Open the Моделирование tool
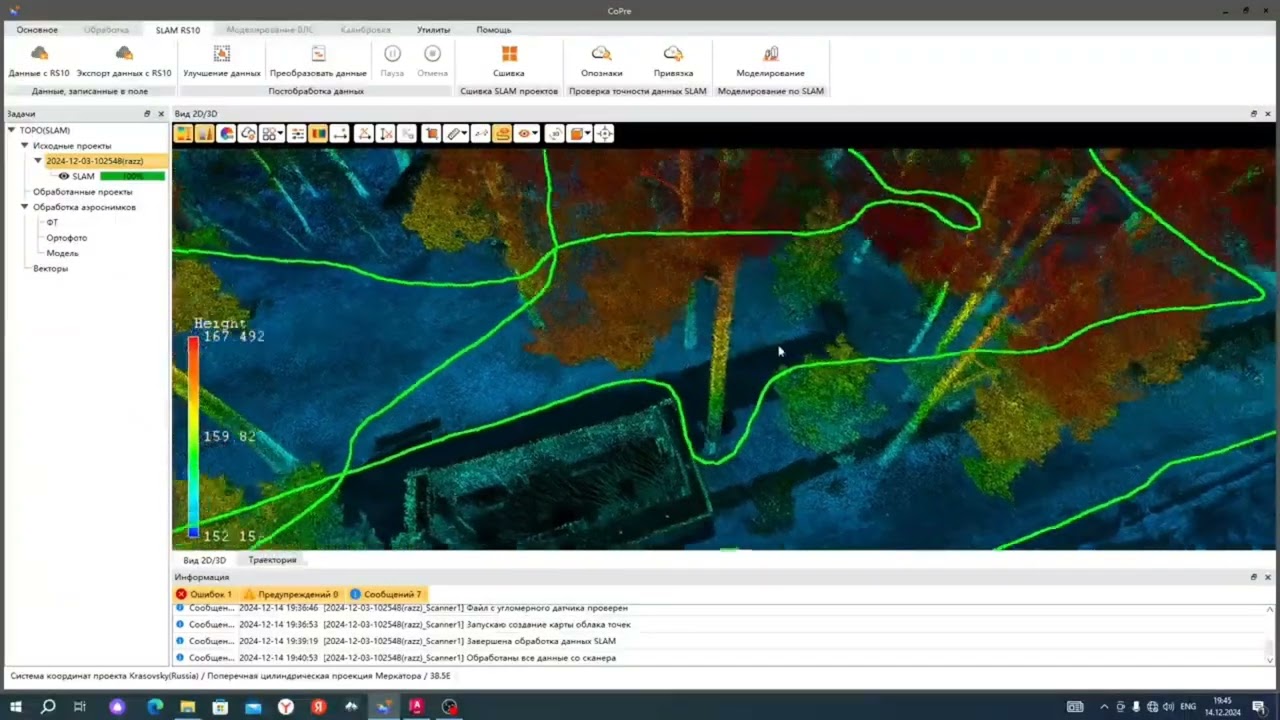 click(770, 60)
